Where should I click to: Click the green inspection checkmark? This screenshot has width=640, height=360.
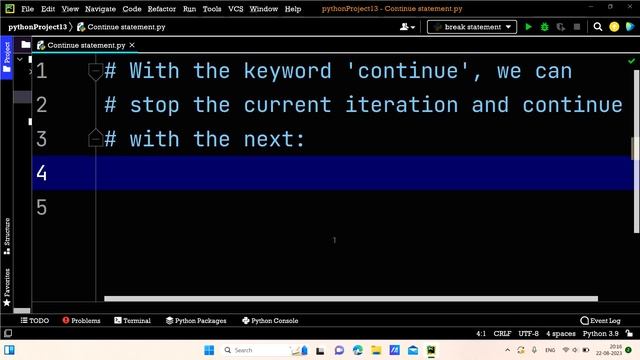pyautogui.click(x=631, y=61)
